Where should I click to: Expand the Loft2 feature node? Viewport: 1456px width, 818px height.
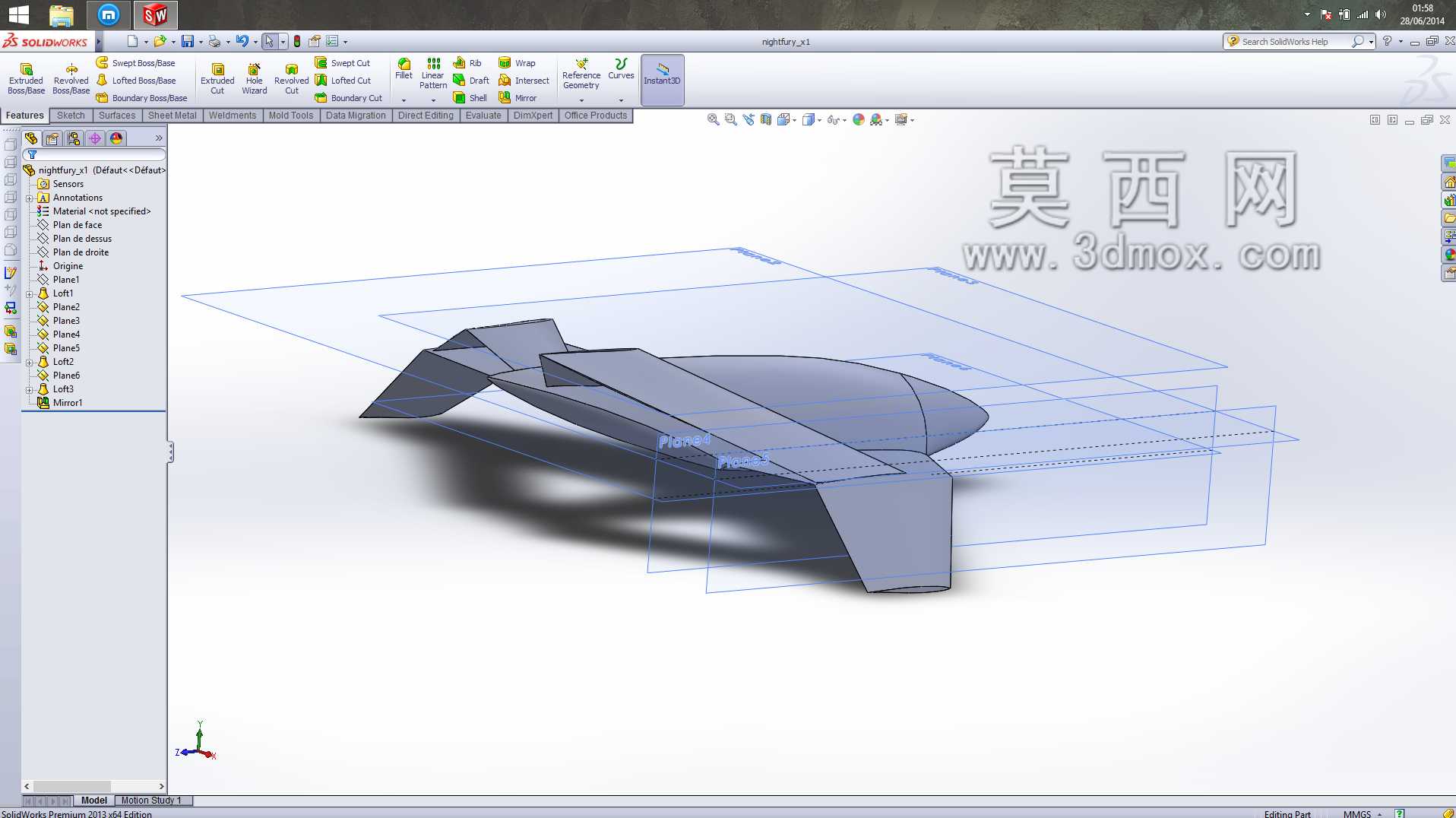[x=29, y=362]
